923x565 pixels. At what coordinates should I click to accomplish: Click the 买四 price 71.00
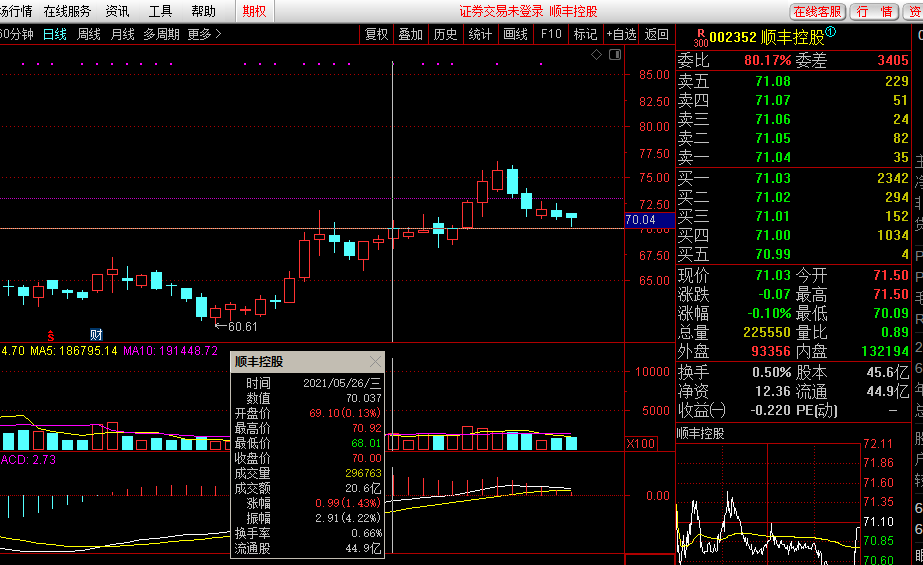773,235
